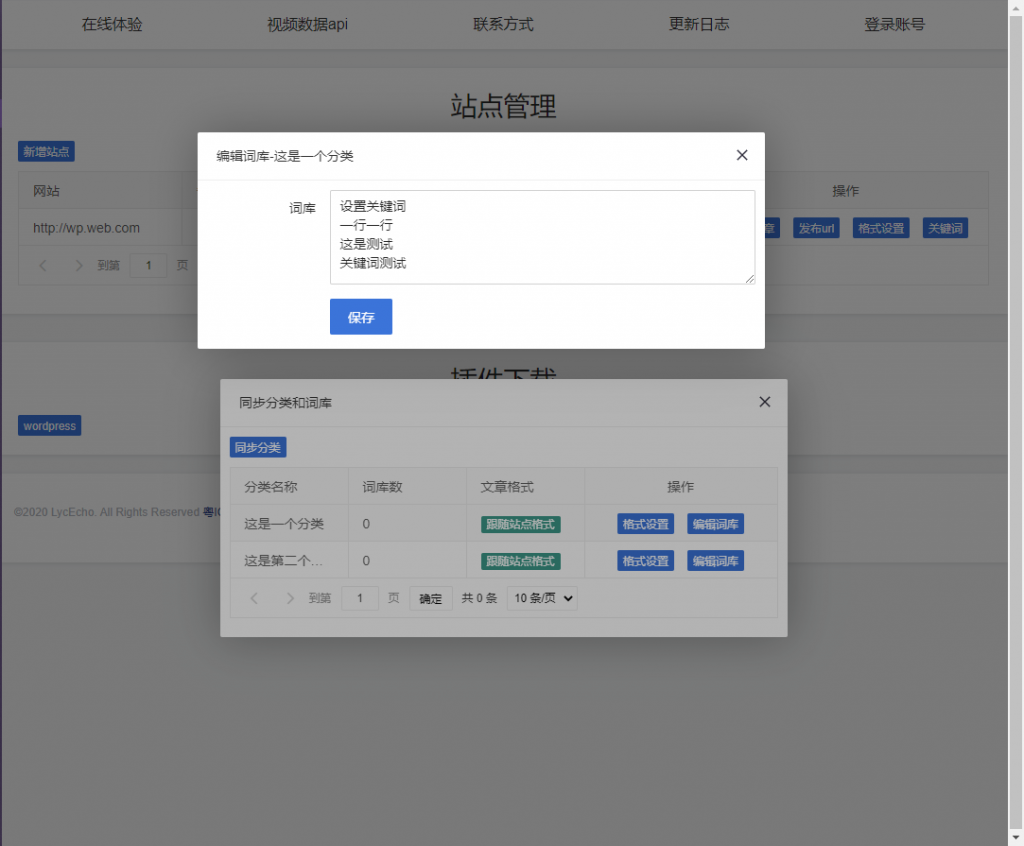This screenshot has width=1024, height=846.
Task: Click the 同步分类 button
Action: tap(258, 447)
